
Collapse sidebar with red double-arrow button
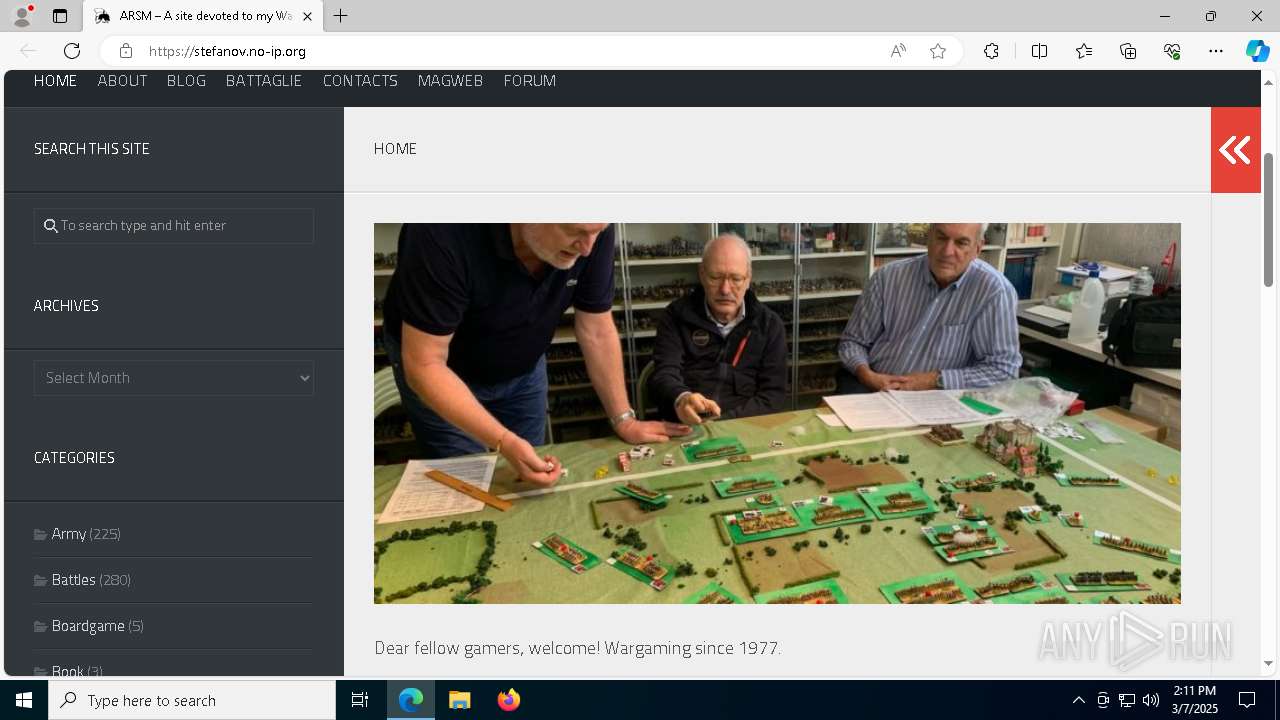pyautogui.click(x=1235, y=150)
